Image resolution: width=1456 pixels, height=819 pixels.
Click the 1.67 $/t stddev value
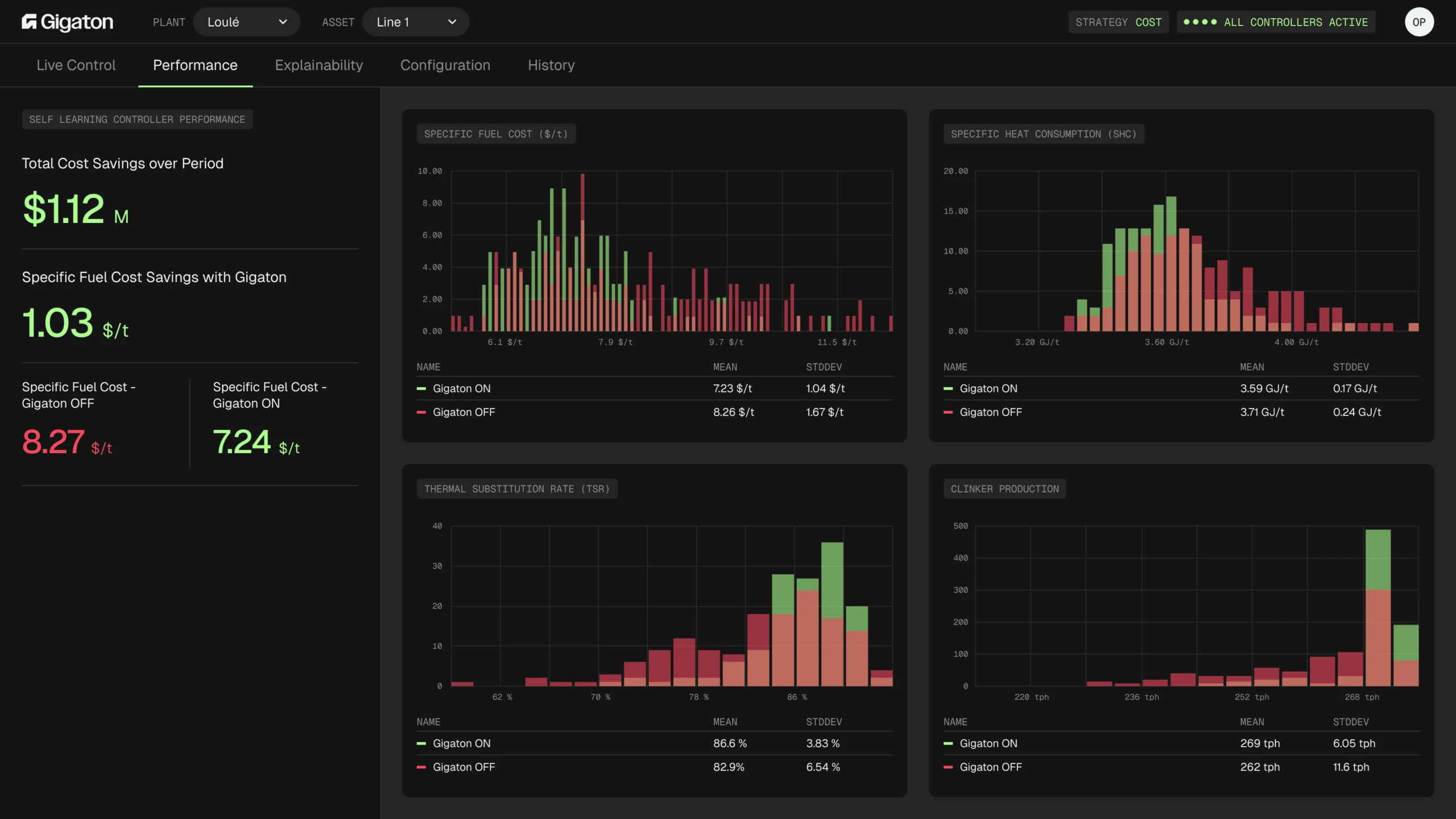(x=825, y=412)
